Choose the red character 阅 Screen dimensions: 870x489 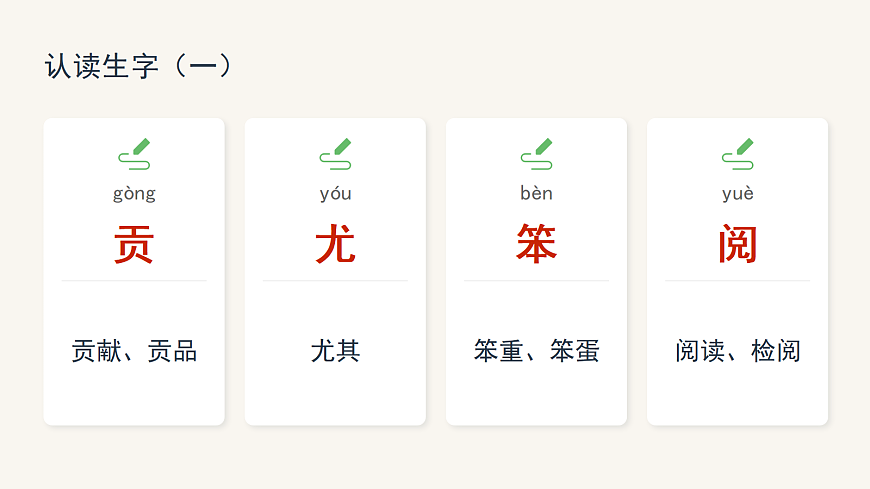pyautogui.click(x=737, y=244)
